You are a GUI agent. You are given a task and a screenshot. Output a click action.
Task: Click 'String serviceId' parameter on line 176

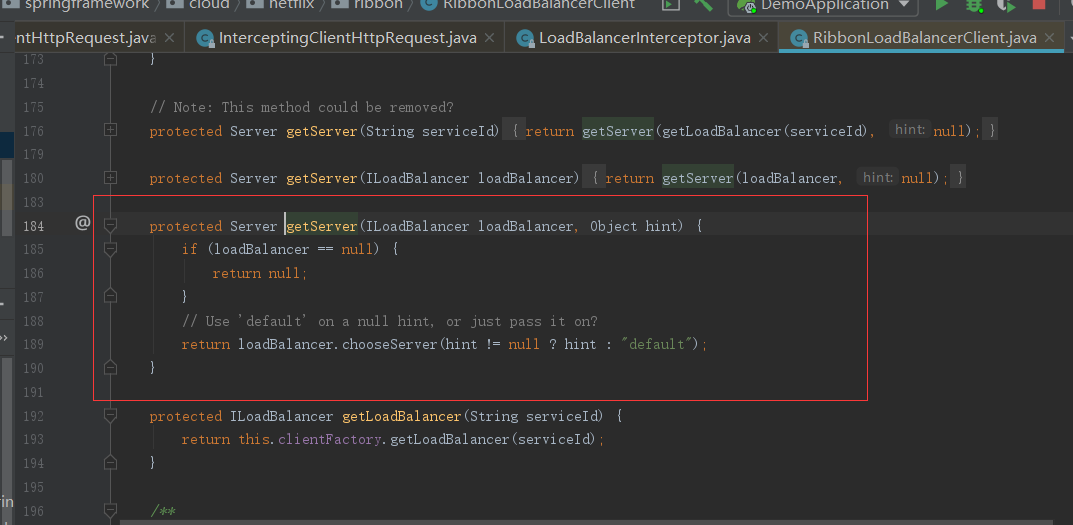(430, 131)
